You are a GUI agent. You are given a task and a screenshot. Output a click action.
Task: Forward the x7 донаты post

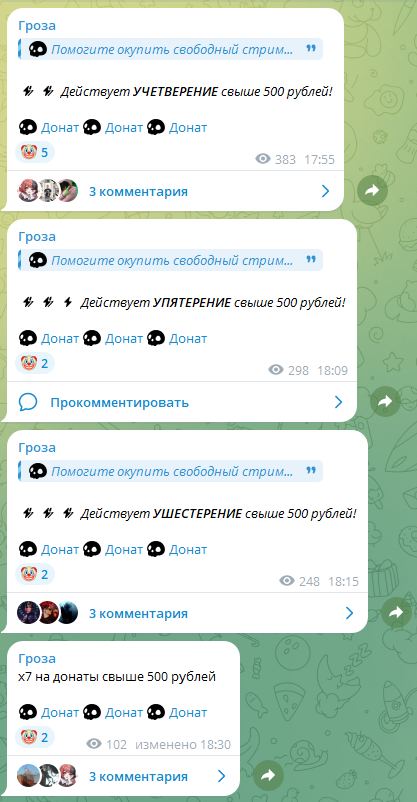point(269,776)
